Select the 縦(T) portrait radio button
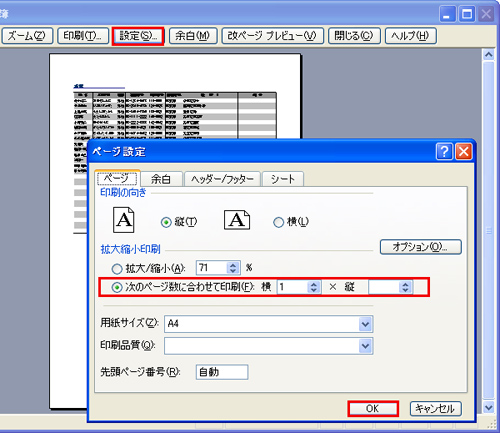This screenshot has width=500, height=433. click(x=166, y=222)
